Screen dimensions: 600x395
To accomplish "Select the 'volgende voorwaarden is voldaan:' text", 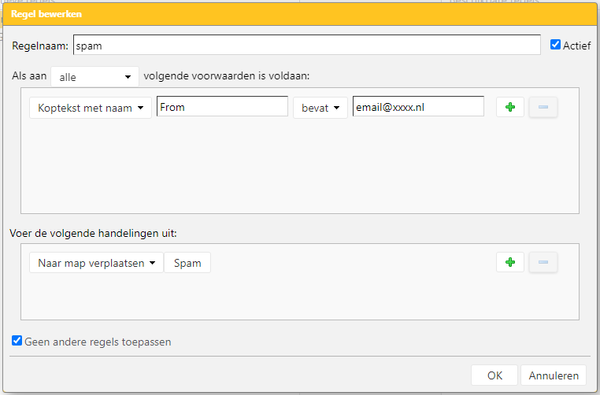I will tap(227, 76).
